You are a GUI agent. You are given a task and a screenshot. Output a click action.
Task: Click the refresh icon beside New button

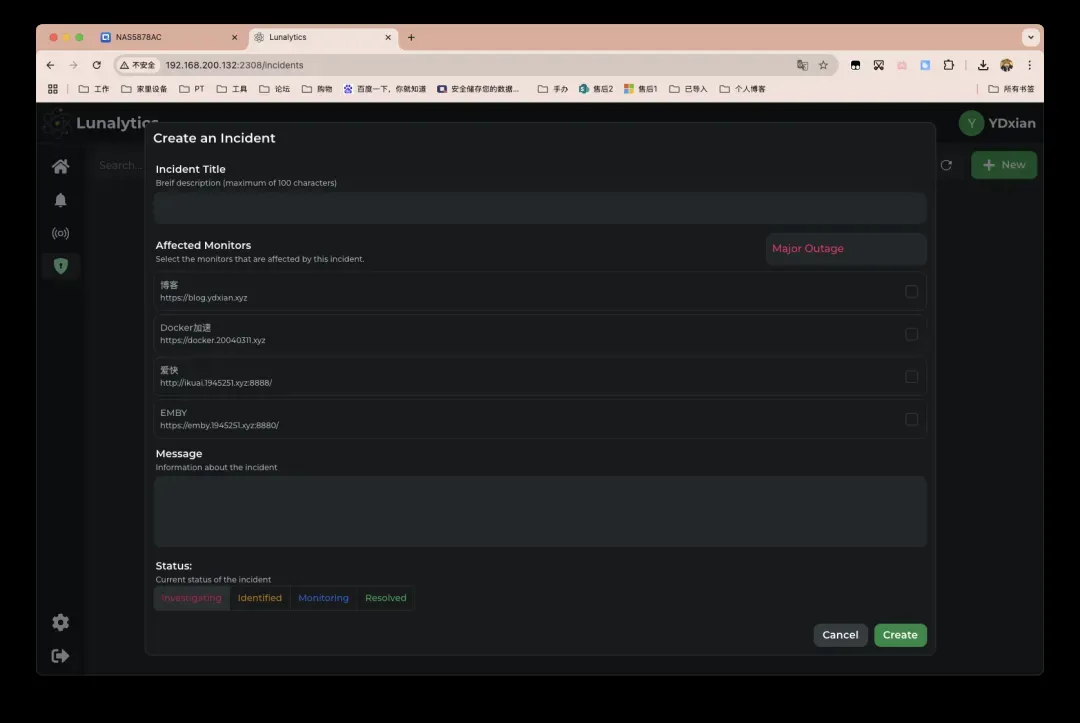[946, 165]
